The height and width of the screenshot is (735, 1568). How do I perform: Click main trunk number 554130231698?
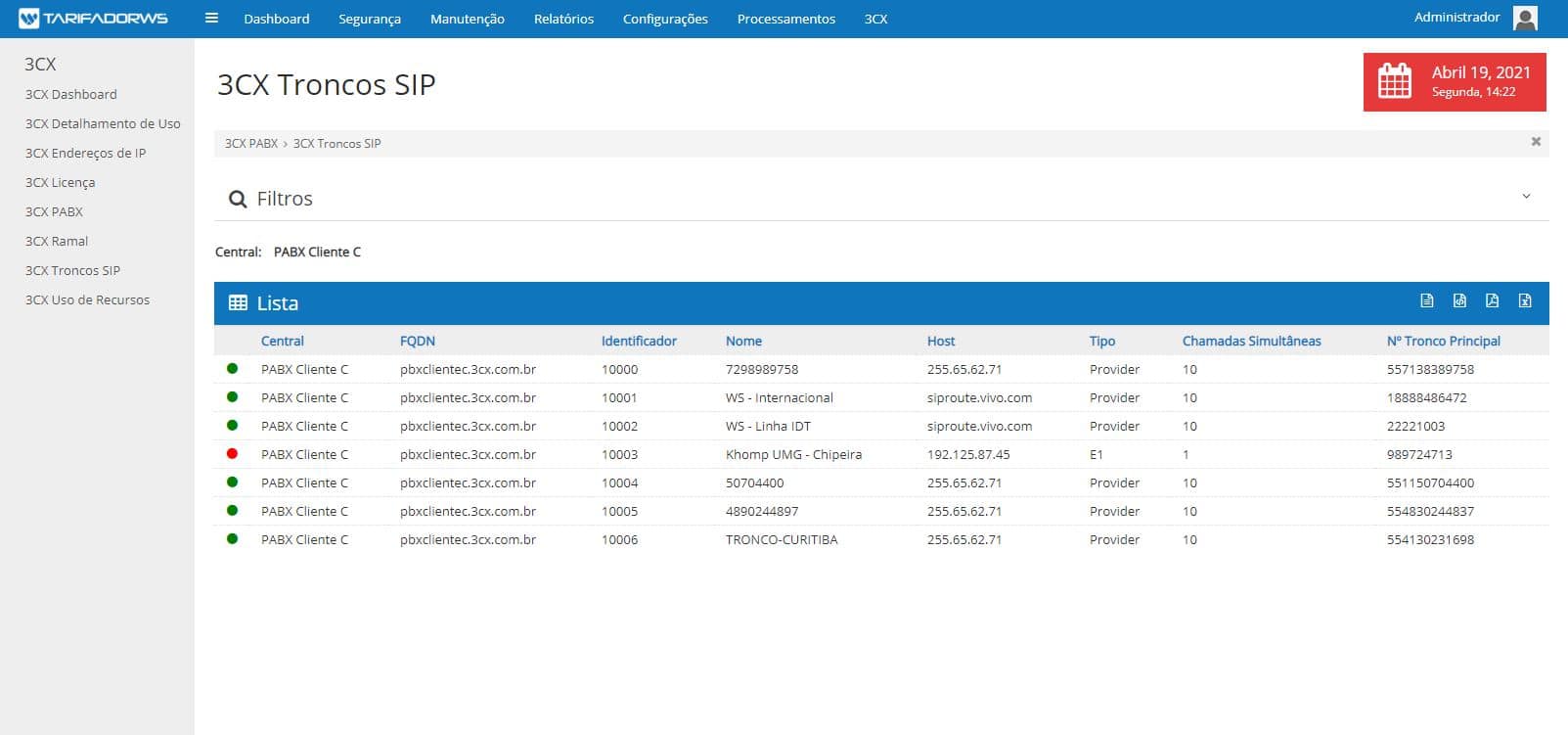[x=1430, y=539]
